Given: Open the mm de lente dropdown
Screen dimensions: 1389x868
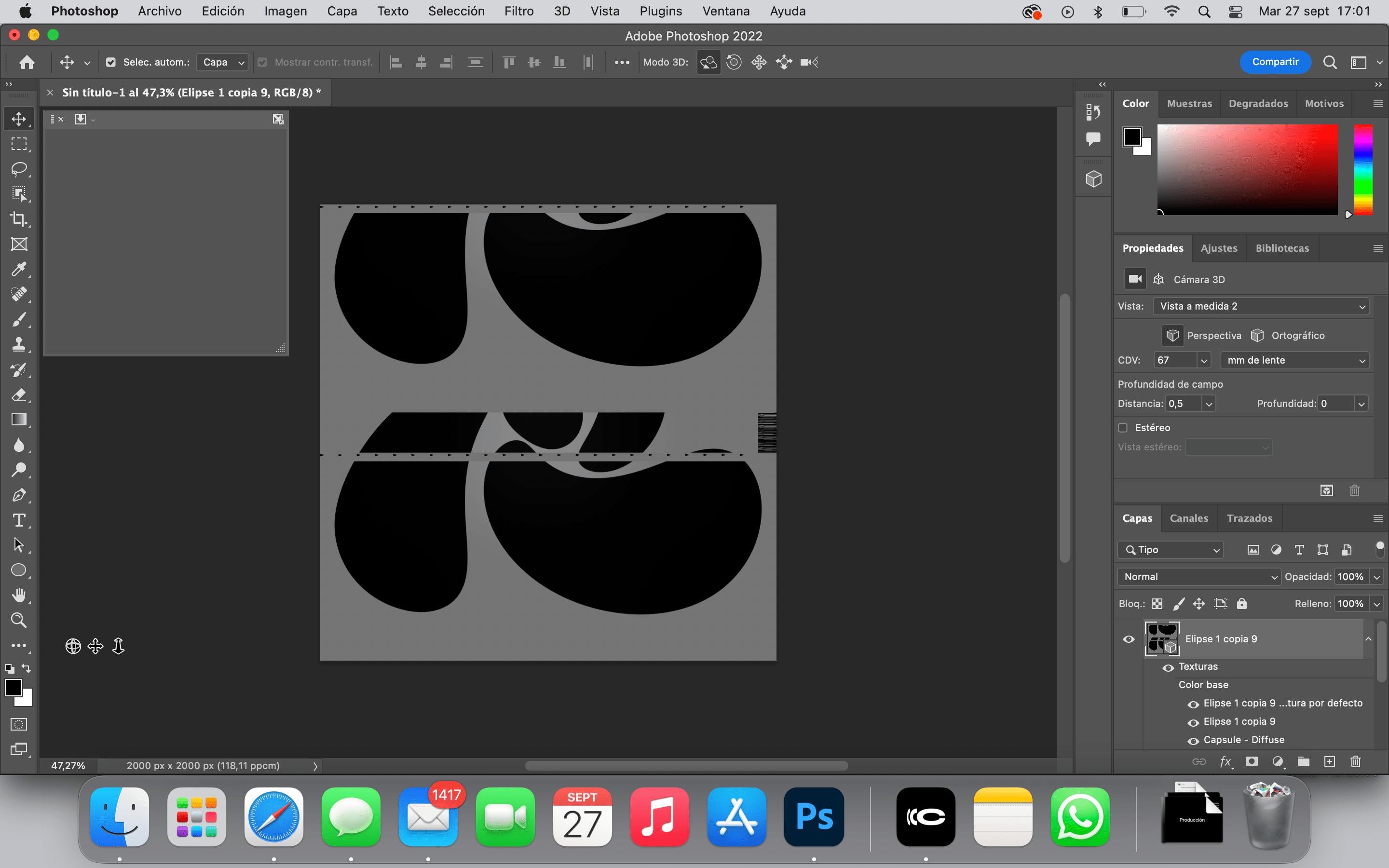Looking at the screenshot, I should (1295, 360).
